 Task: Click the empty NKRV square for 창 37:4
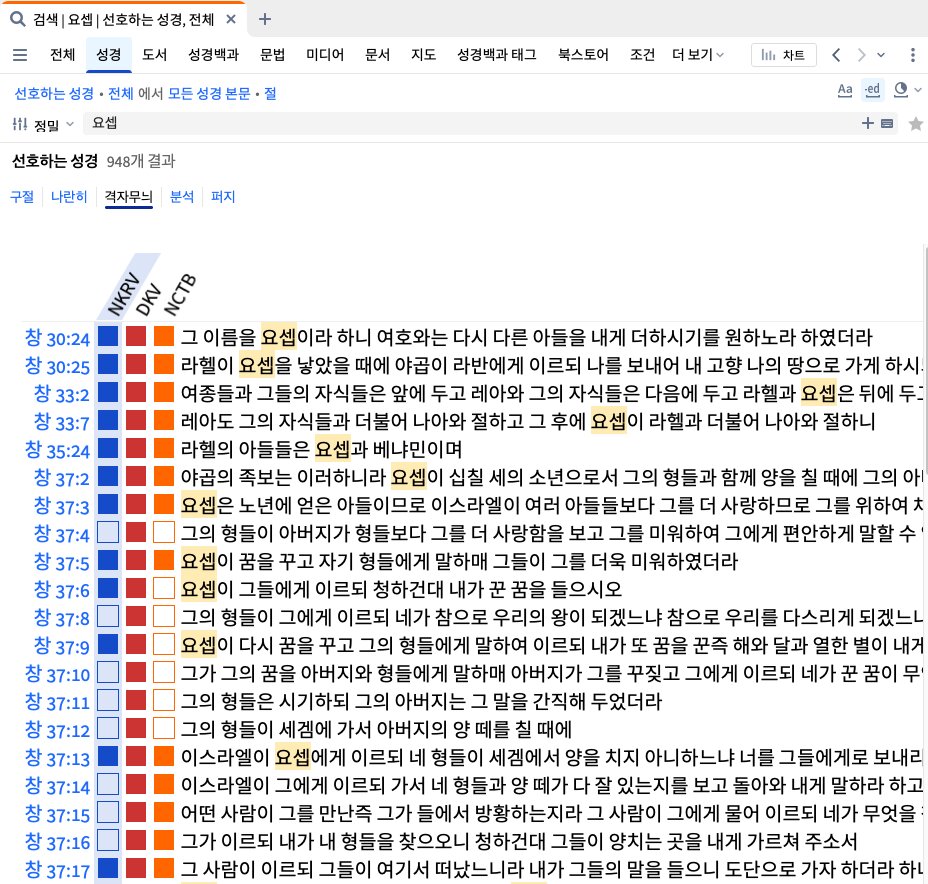108,532
